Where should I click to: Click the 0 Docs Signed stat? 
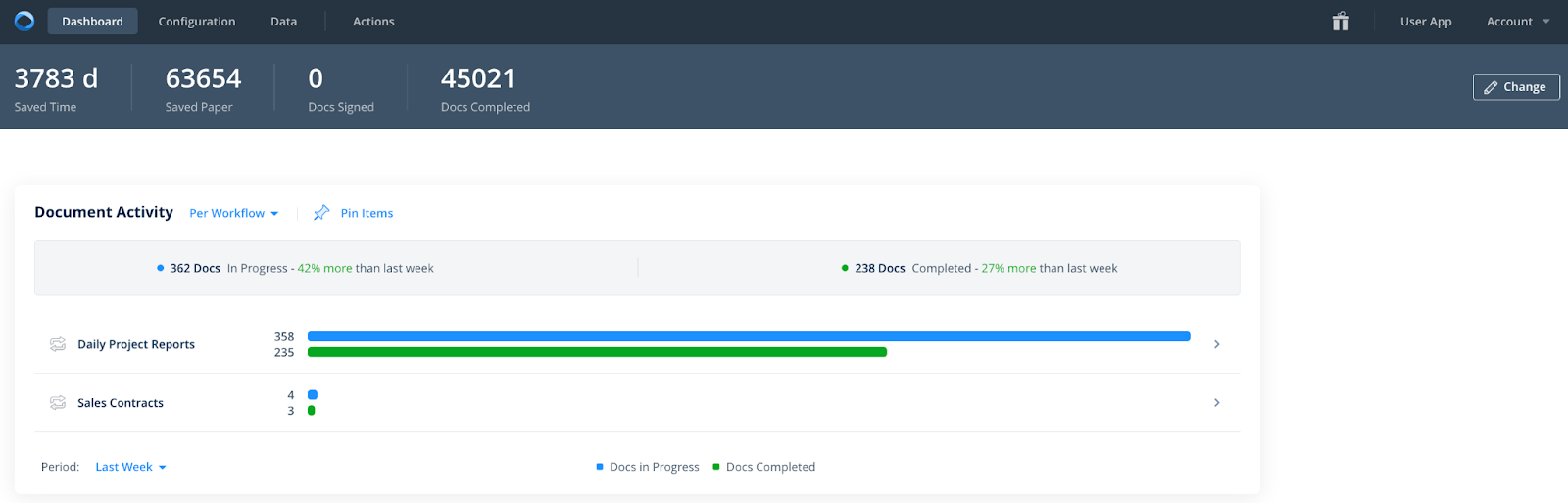[341, 88]
